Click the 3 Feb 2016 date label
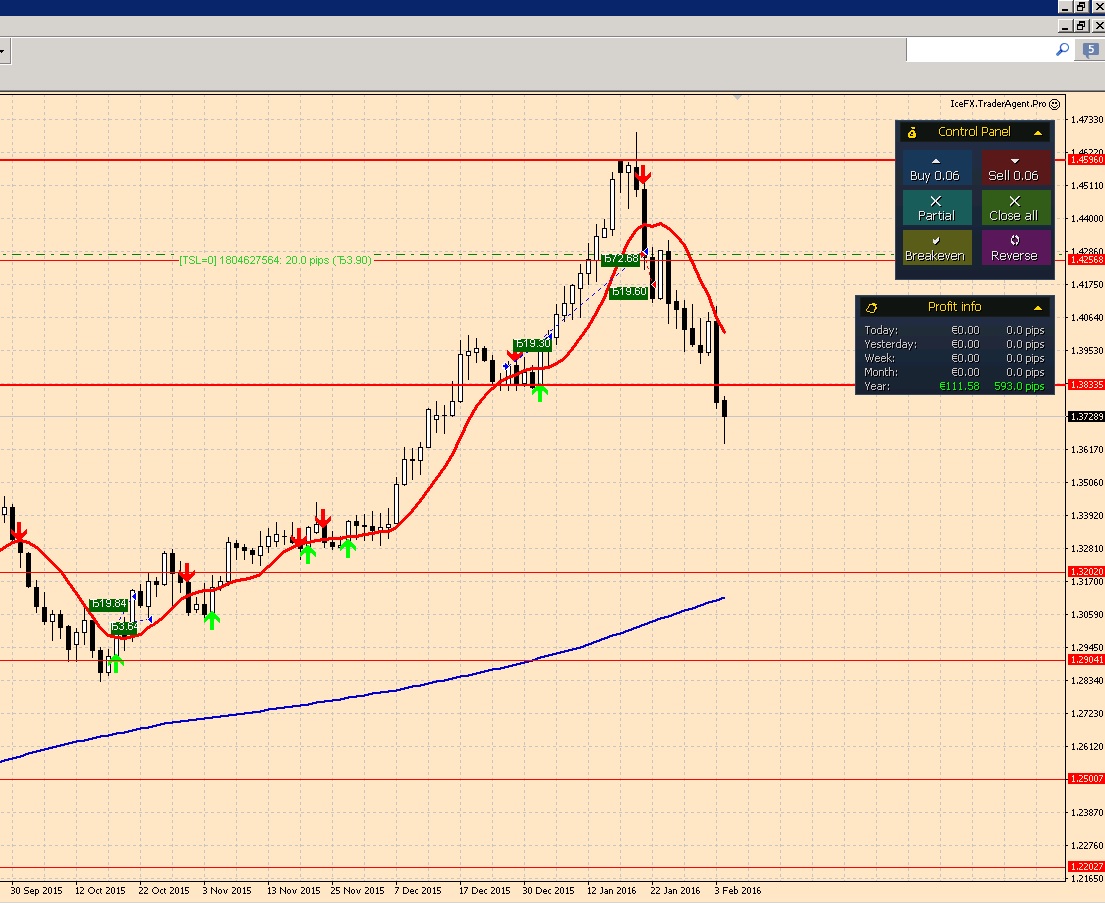This screenshot has height=904, width=1105. (x=738, y=891)
